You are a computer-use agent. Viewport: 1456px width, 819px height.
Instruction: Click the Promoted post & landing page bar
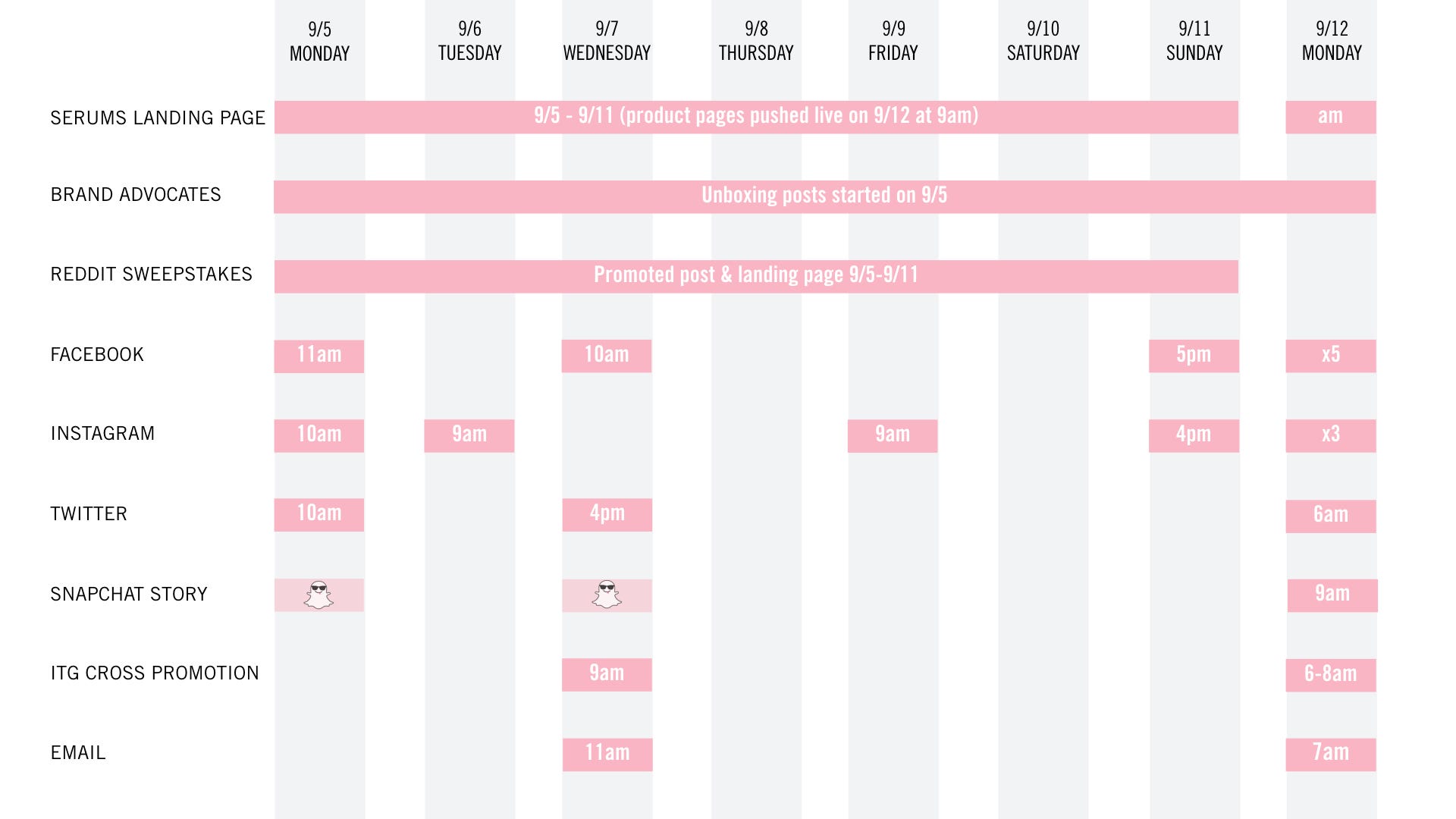(x=756, y=276)
